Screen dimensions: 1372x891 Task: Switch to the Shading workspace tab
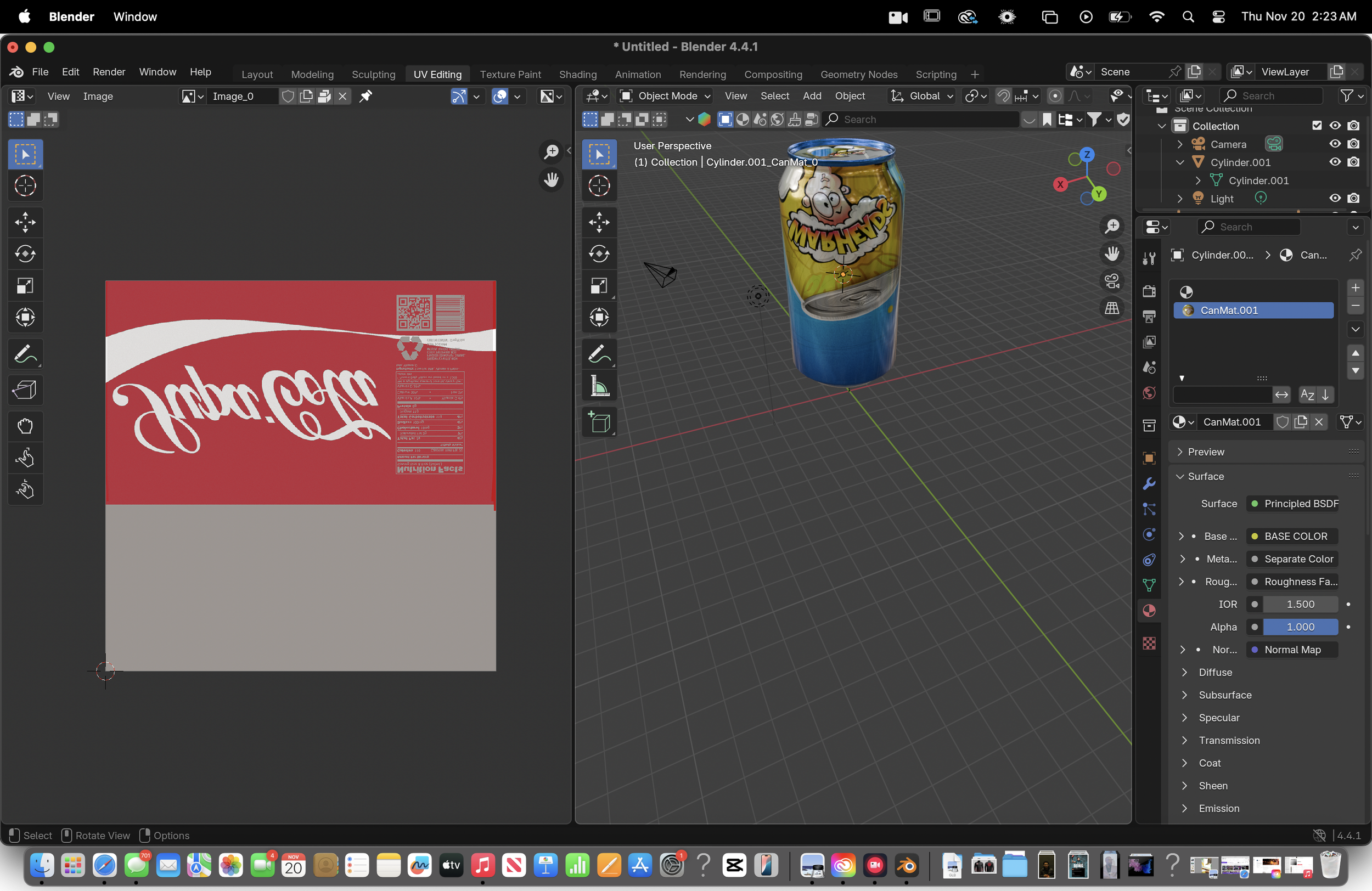point(578,74)
